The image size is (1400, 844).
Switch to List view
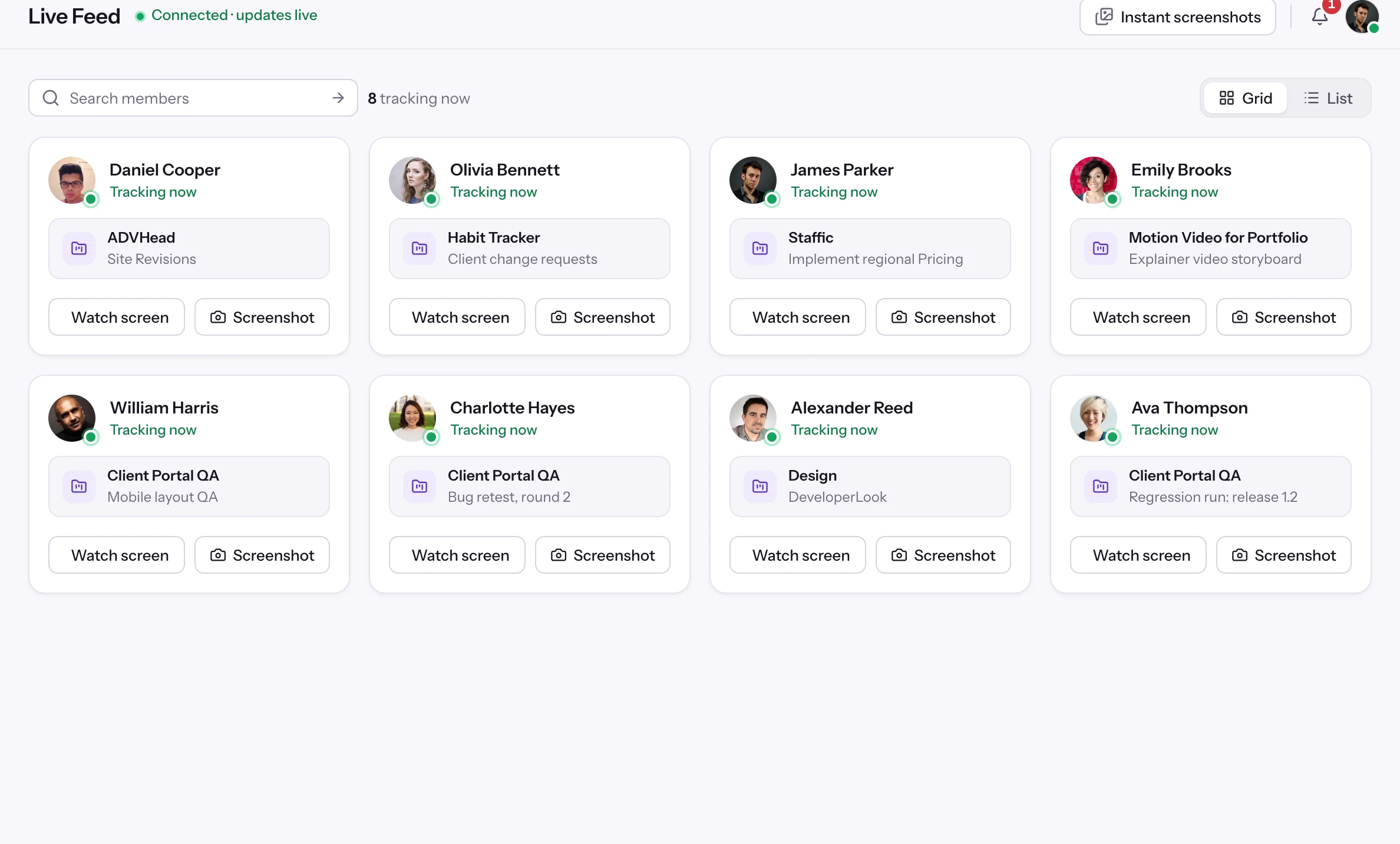(x=1329, y=98)
